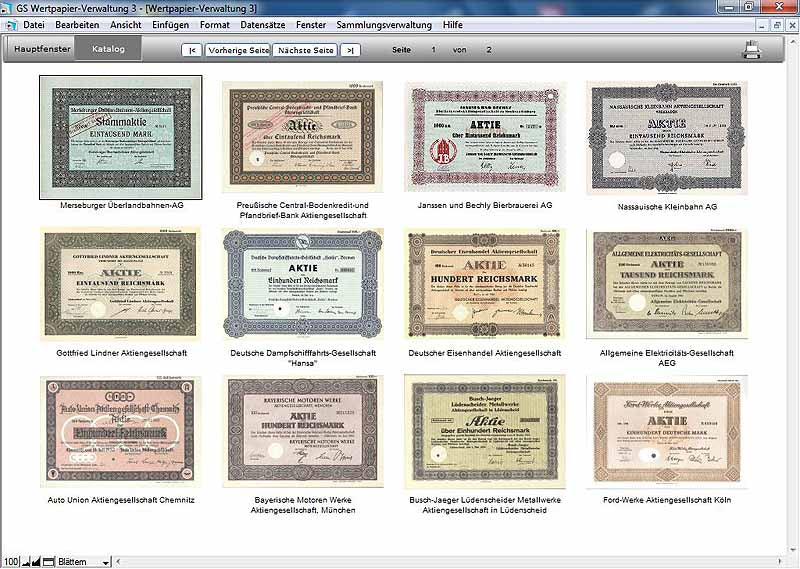800x569 pixels.
Task: Click the printer icon
Action: point(751,49)
